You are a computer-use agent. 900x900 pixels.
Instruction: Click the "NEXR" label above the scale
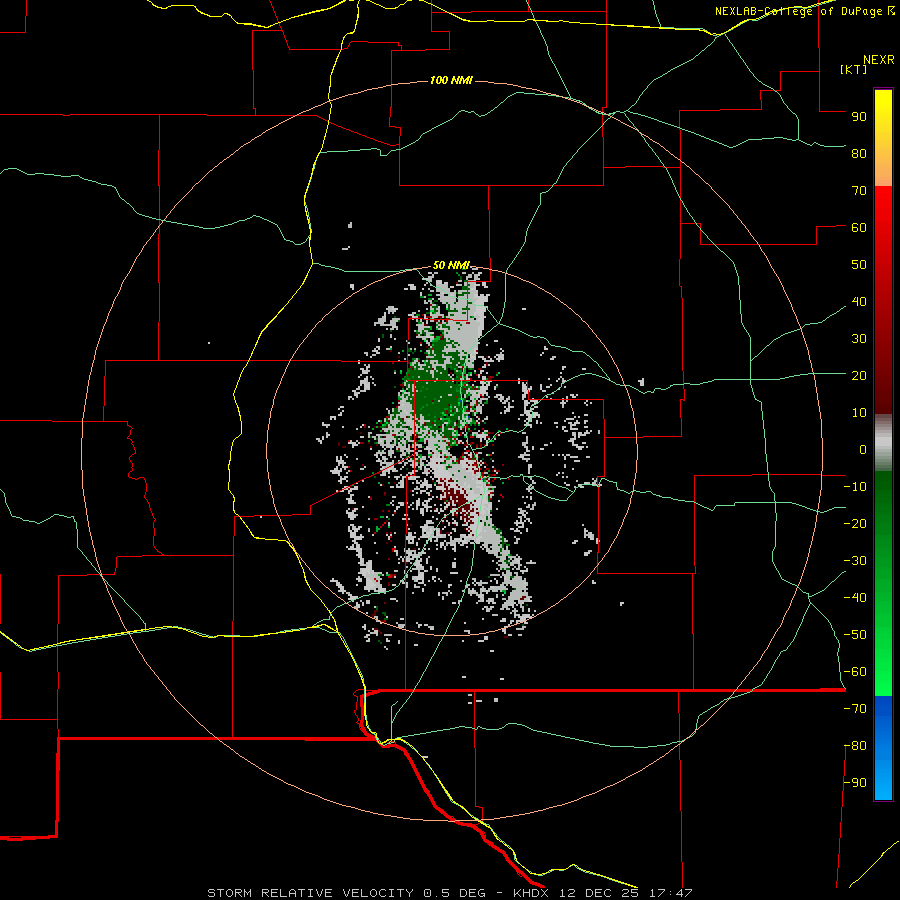coord(879,60)
